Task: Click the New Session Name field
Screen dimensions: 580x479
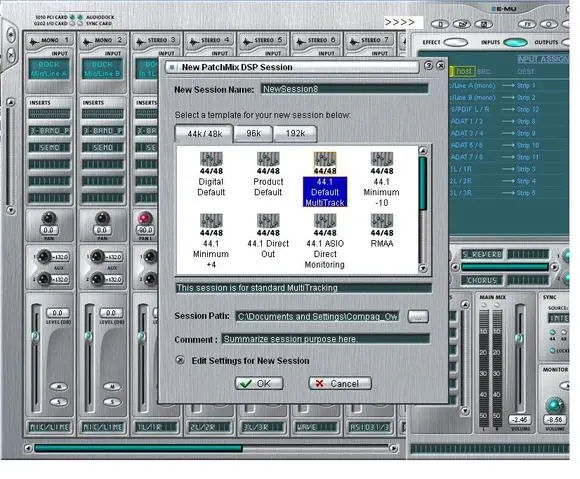Action: pos(344,89)
